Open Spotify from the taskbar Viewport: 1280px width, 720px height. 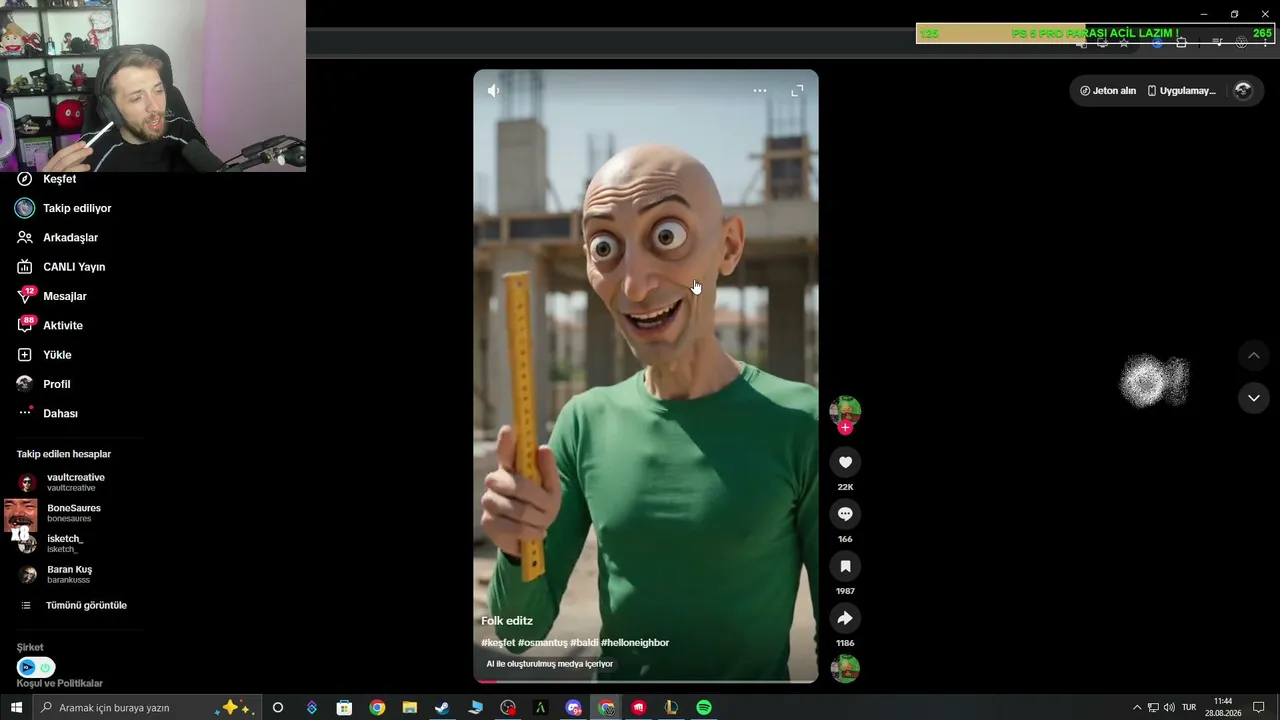click(704, 708)
